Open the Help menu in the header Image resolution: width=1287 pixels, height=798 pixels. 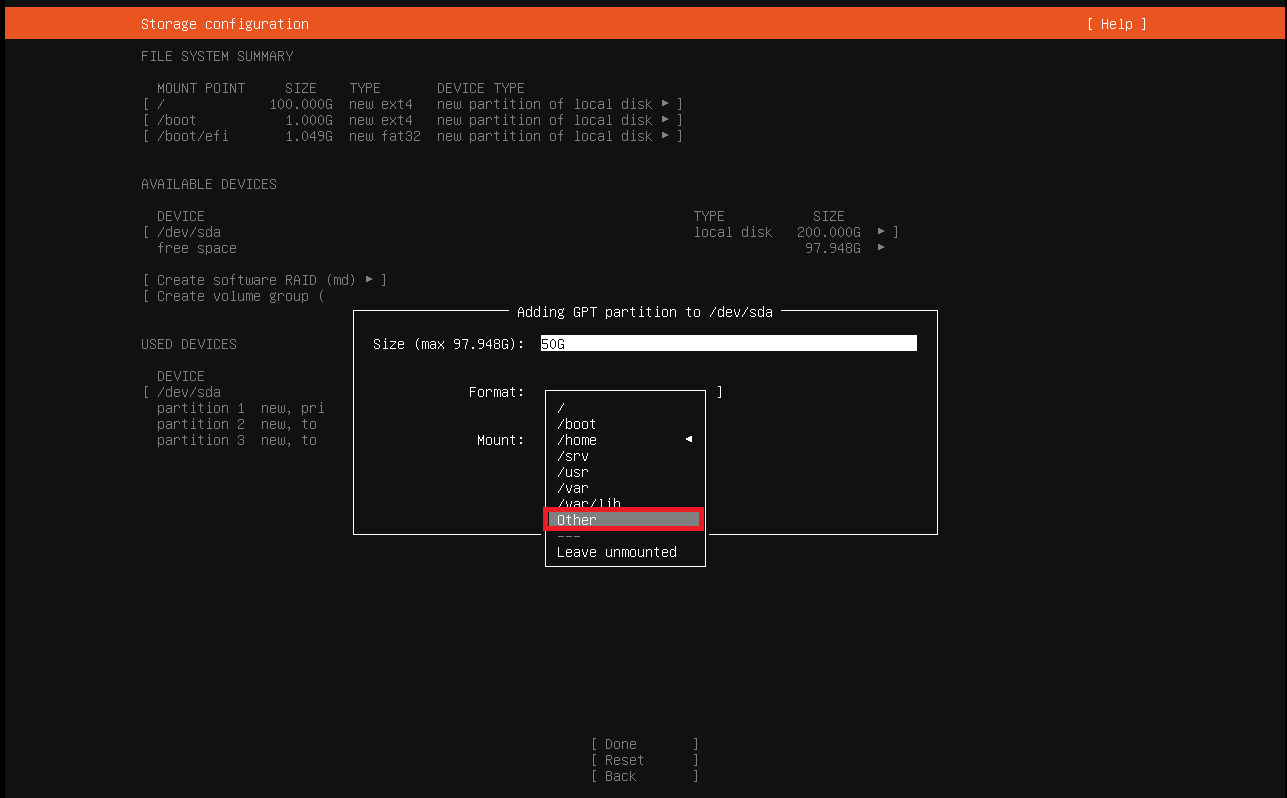tap(1117, 24)
